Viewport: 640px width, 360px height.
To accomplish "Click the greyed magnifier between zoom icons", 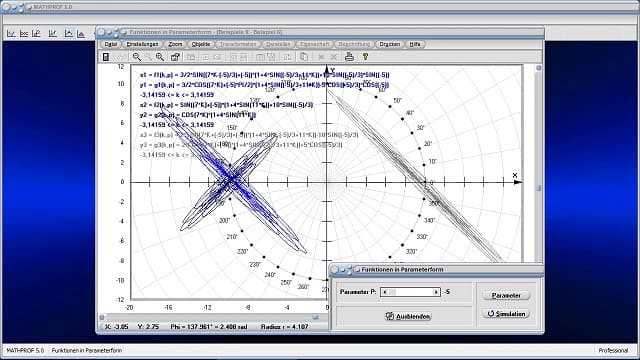I will [x=149, y=57].
